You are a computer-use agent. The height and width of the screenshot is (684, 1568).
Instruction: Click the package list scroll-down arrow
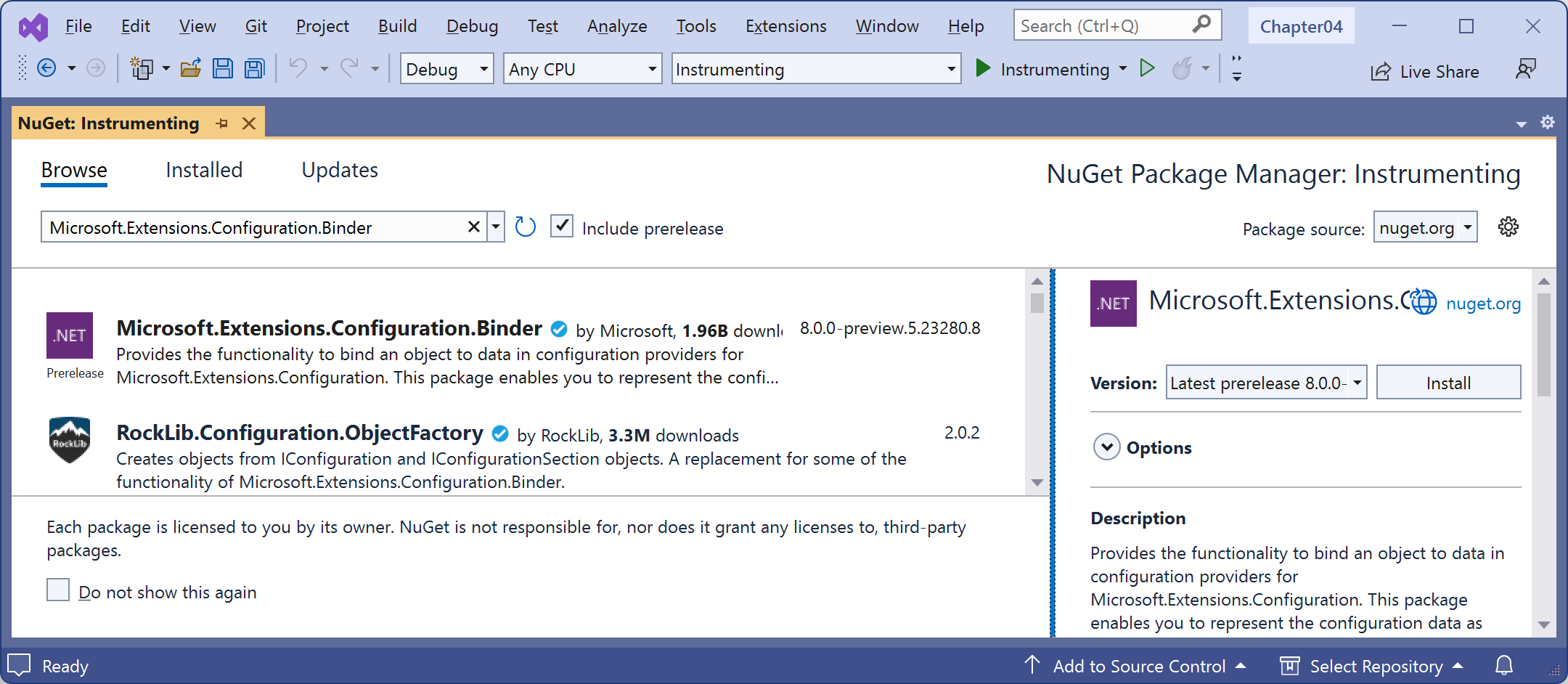[1037, 483]
